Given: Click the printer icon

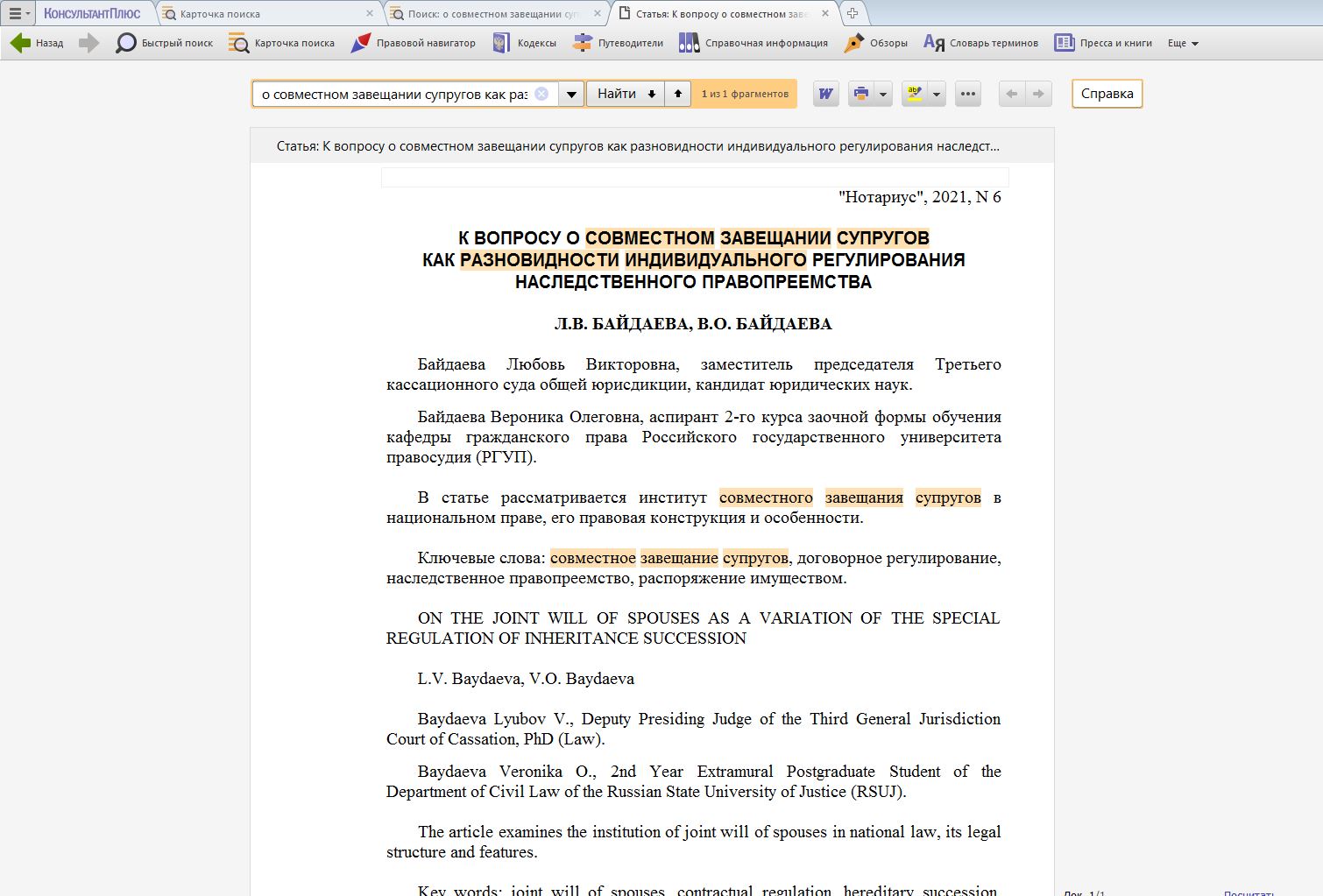Looking at the screenshot, I should [861, 94].
